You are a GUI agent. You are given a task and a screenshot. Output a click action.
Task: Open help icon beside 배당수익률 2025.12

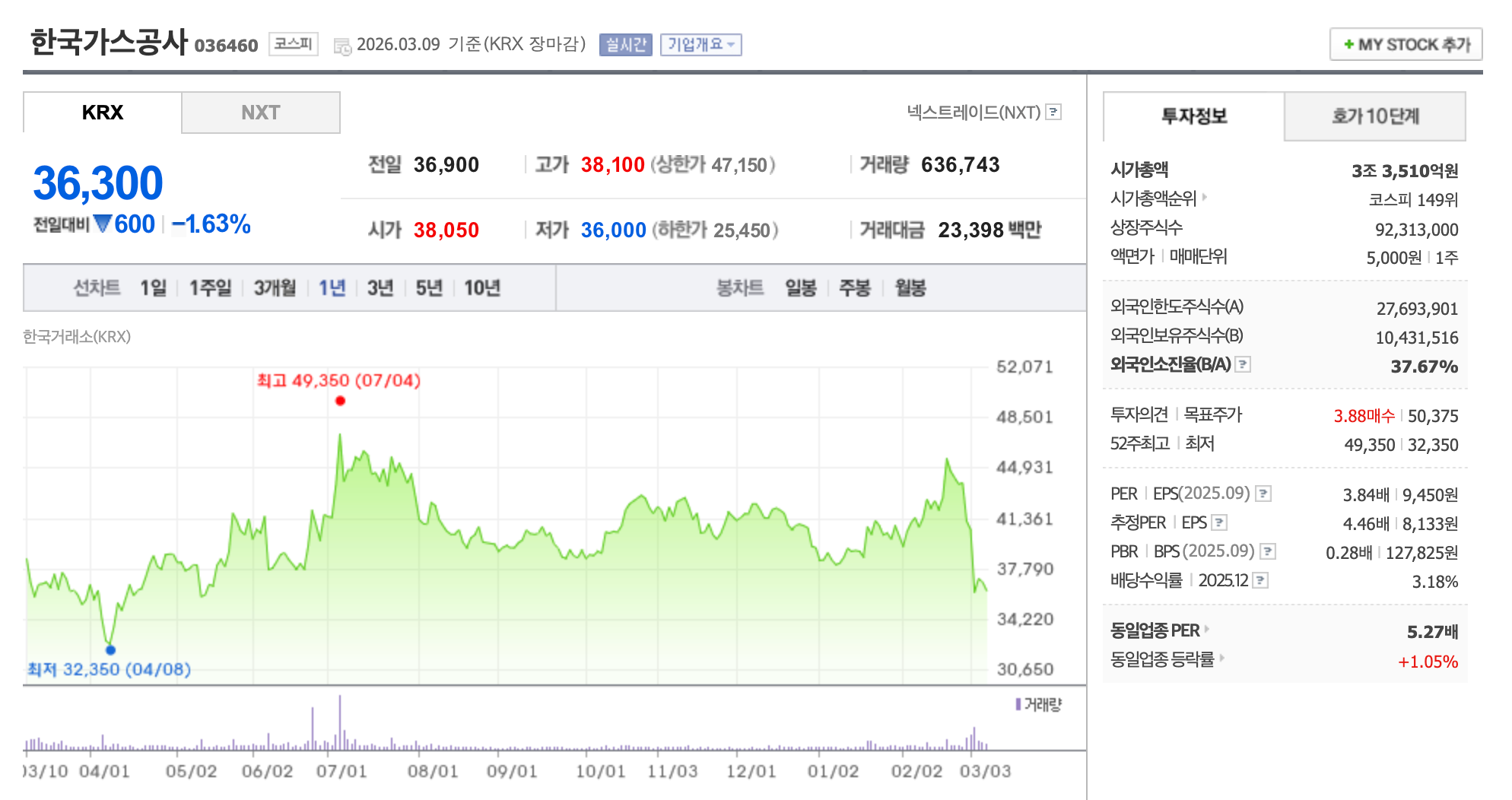tap(1260, 580)
